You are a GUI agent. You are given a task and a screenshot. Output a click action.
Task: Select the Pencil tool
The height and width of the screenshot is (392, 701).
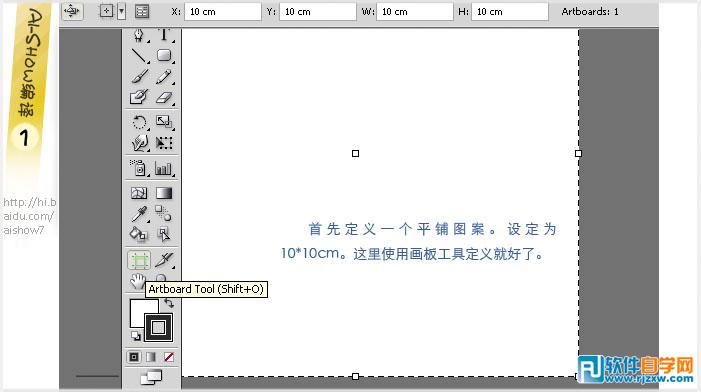coord(164,76)
